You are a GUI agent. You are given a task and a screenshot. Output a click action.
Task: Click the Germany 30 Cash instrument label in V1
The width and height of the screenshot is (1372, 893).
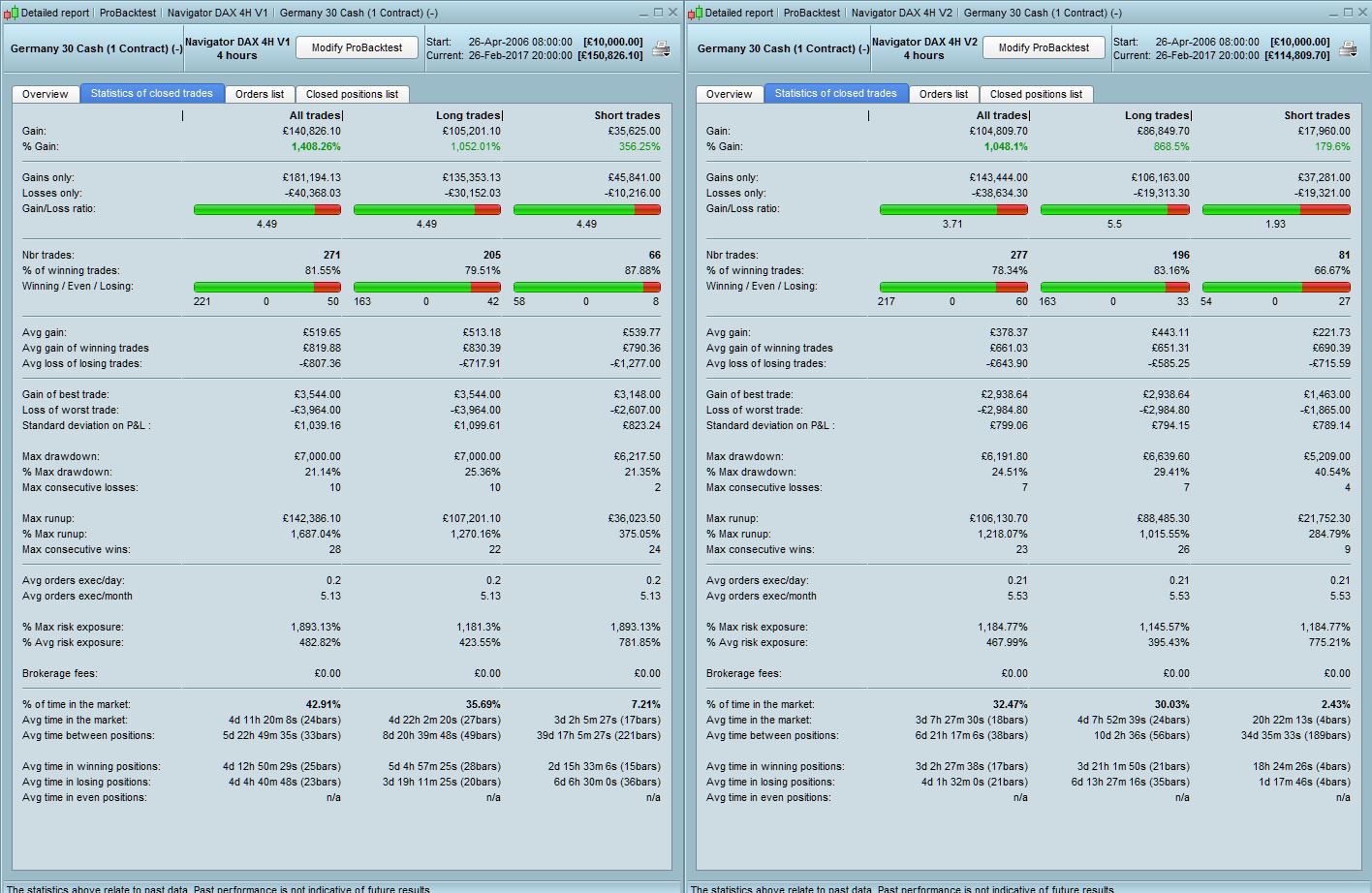96,48
